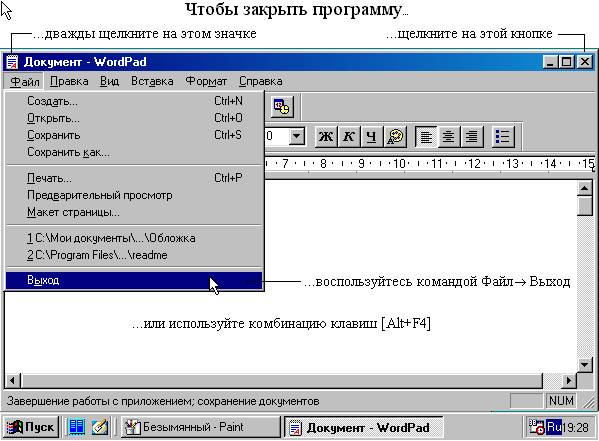Viewport: 599px width, 441px height.
Task: Open the Формат menu
Action: tap(206, 81)
